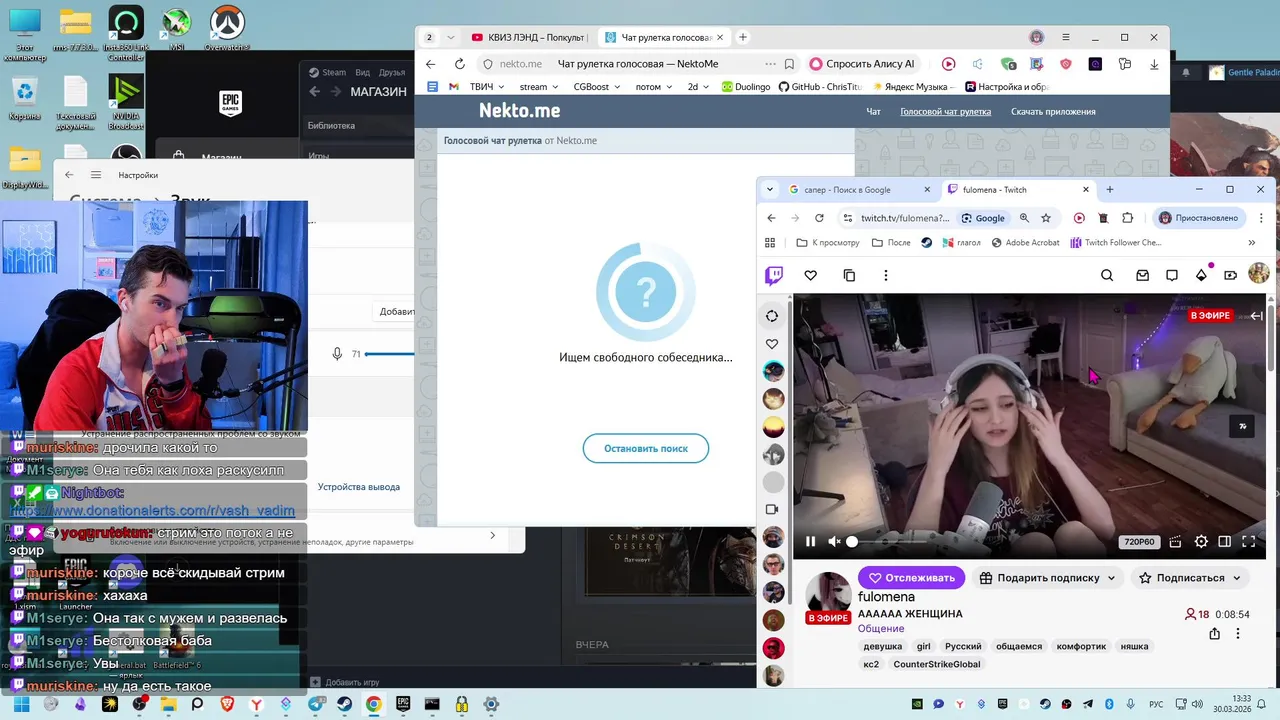The width and height of the screenshot is (1280, 720).
Task: Expand CGBoost bookmarks folder dropdown
Action: [596, 87]
